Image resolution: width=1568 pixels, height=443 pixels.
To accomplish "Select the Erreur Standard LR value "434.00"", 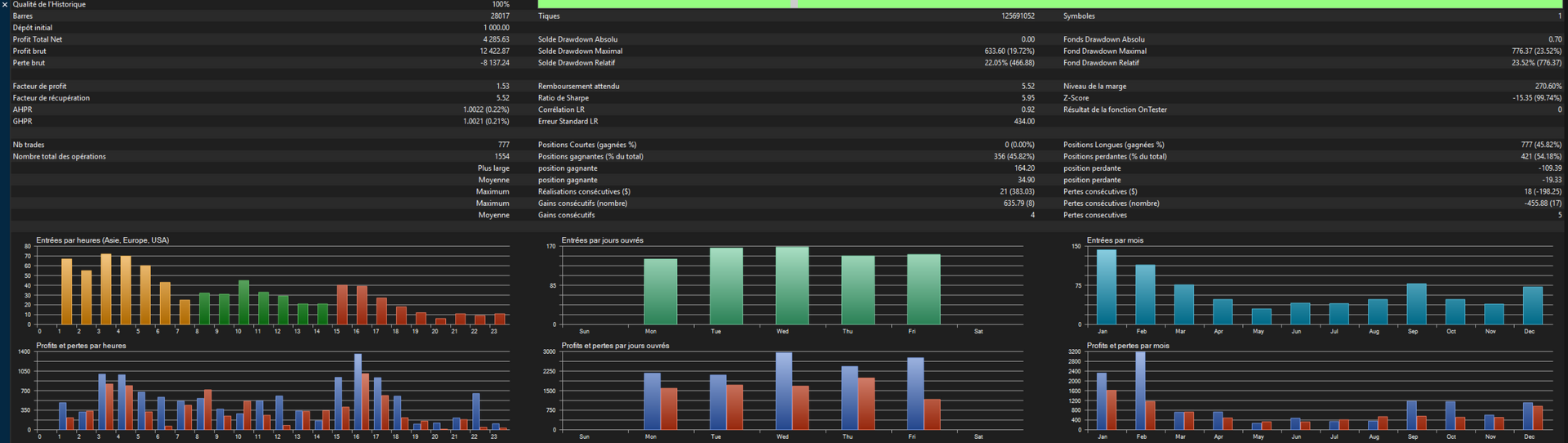I will pyautogui.click(x=1024, y=121).
